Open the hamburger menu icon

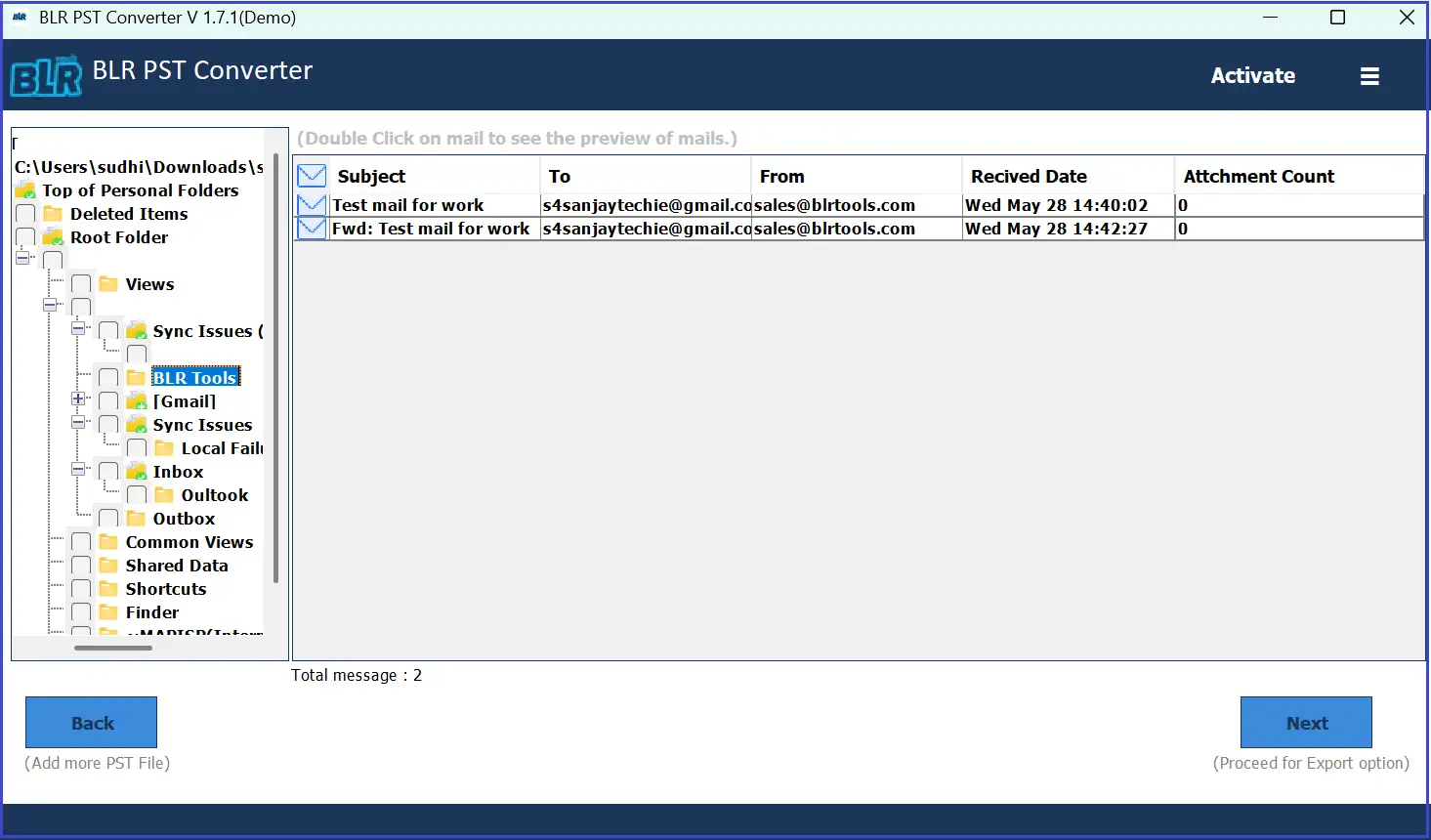tap(1369, 76)
